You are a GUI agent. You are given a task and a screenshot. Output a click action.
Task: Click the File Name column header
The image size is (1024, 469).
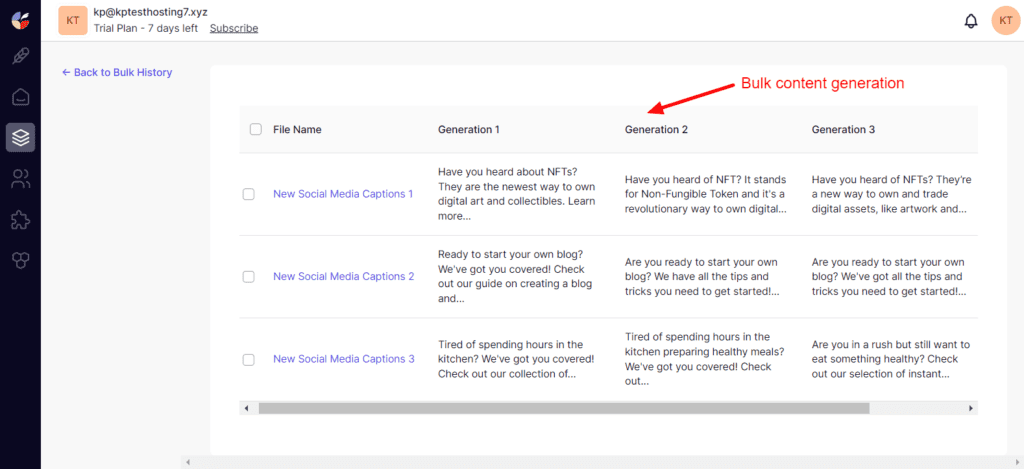pyautogui.click(x=297, y=129)
